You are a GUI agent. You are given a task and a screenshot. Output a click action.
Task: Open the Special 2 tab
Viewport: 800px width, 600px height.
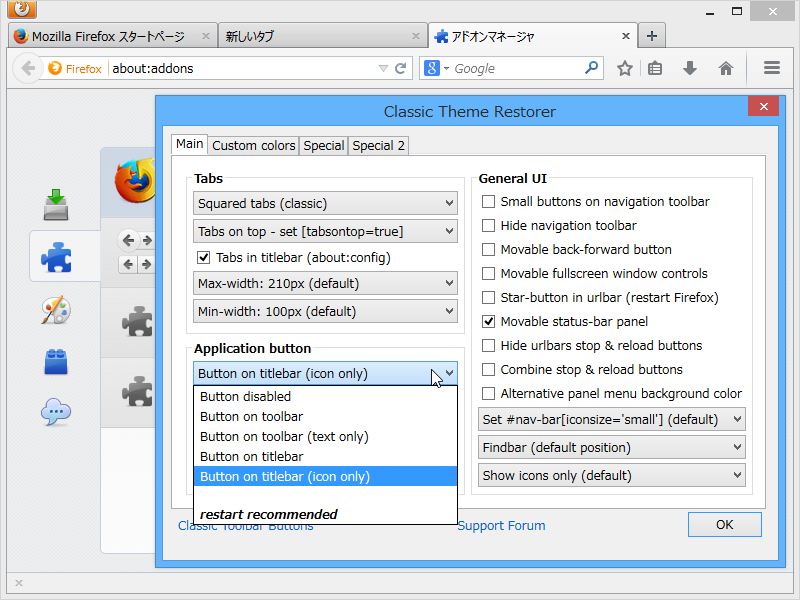click(x=378, y=145)
